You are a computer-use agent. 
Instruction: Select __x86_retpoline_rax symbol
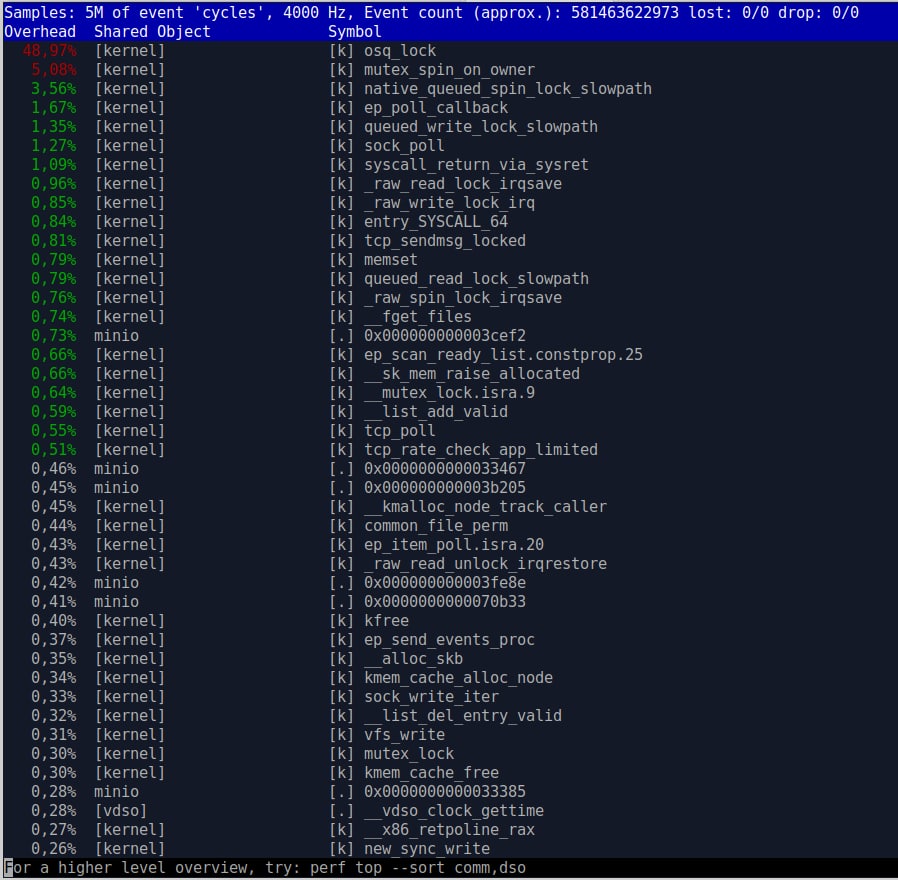click(449, 830)
